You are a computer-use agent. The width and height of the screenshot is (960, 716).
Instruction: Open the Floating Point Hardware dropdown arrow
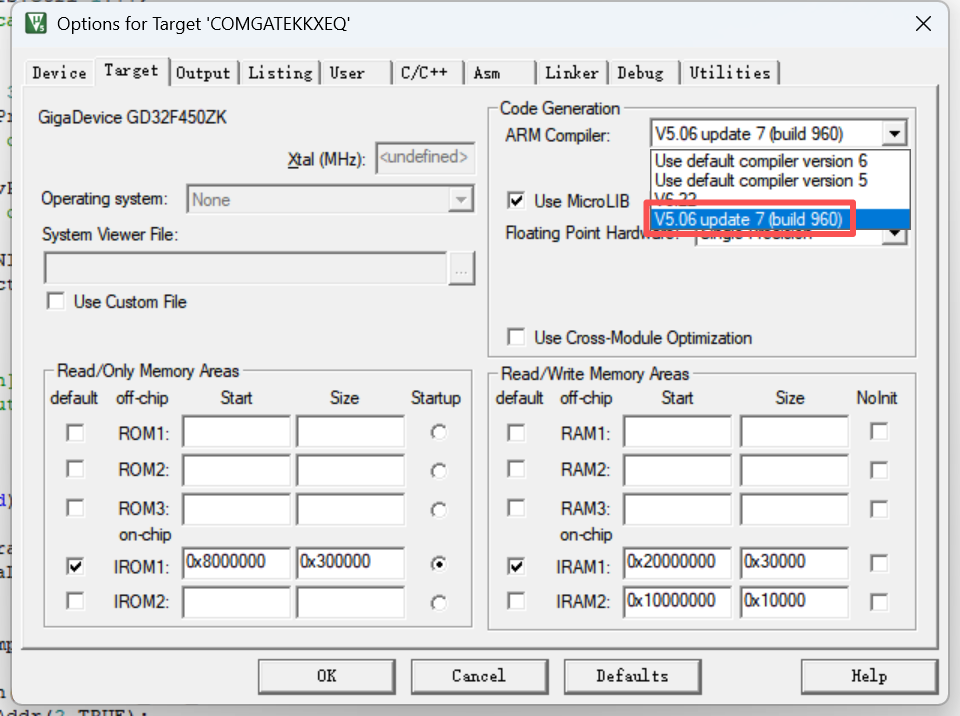coord(894,235)
